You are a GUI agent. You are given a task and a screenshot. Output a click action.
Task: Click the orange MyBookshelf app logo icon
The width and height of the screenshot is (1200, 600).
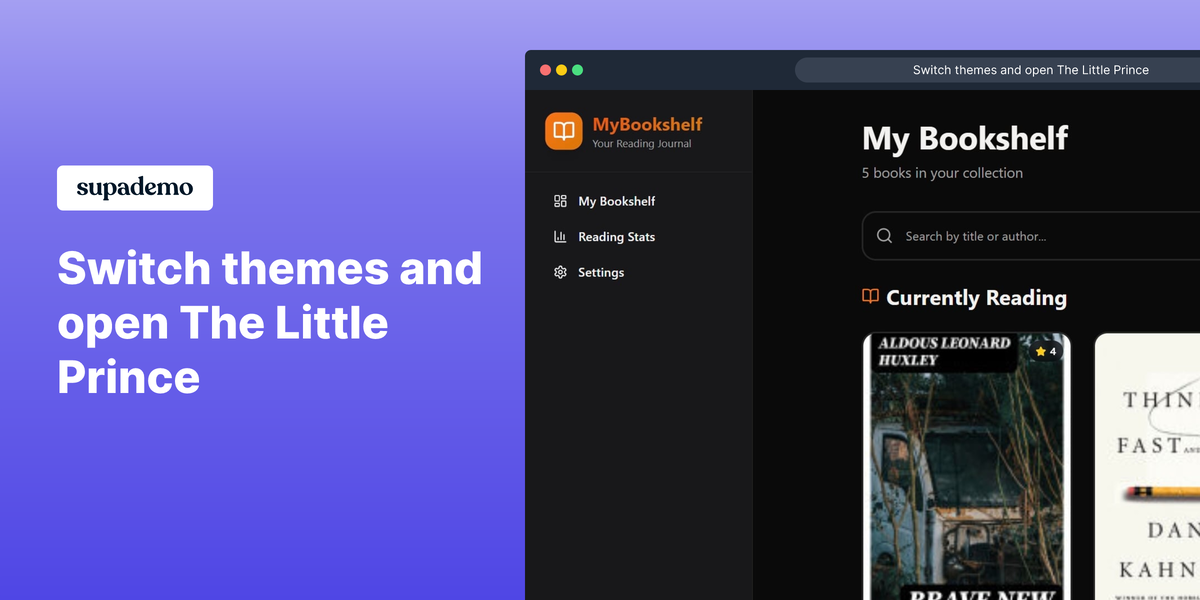coord(562,130)
